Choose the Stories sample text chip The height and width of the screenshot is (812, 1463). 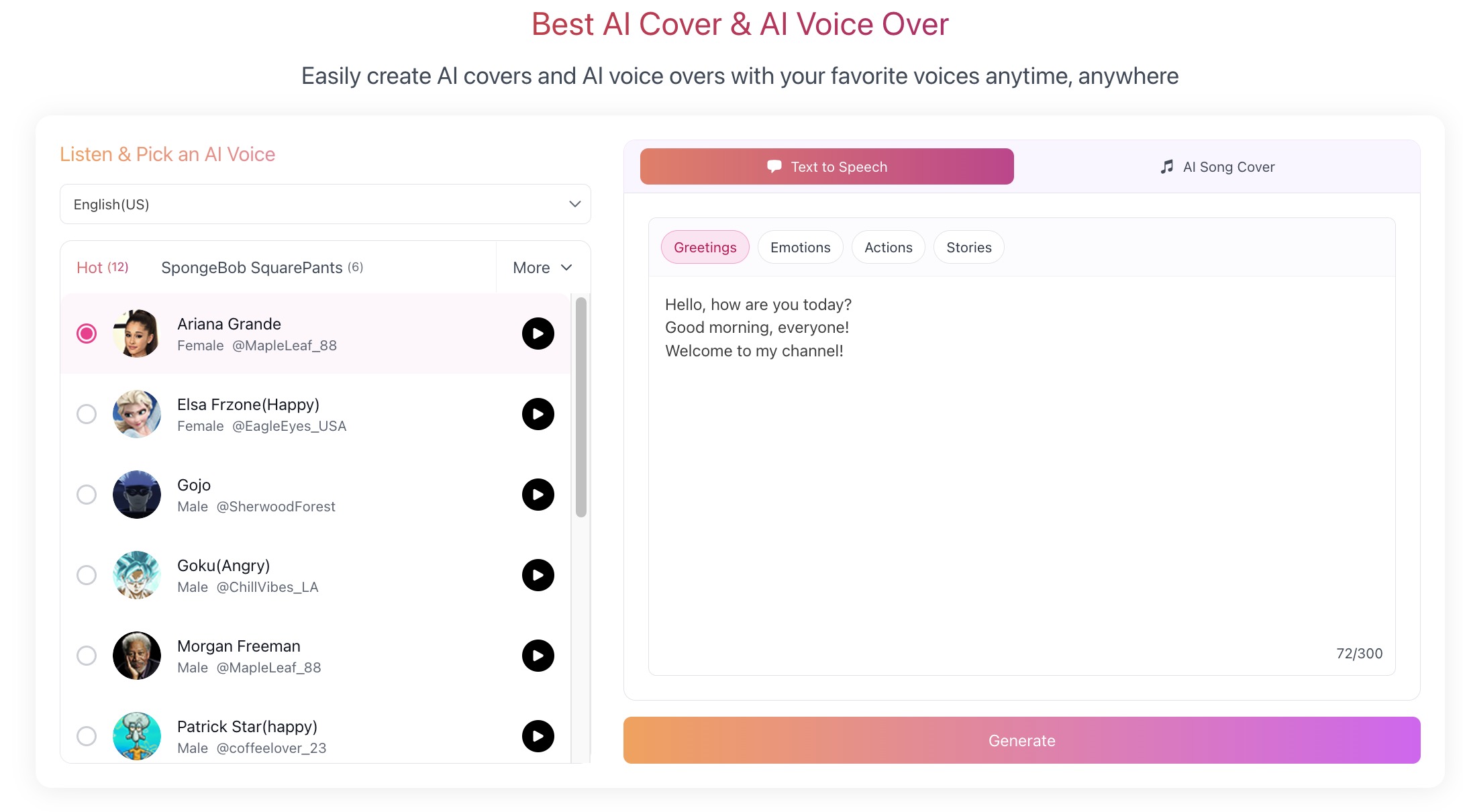(x=968, y=247)
